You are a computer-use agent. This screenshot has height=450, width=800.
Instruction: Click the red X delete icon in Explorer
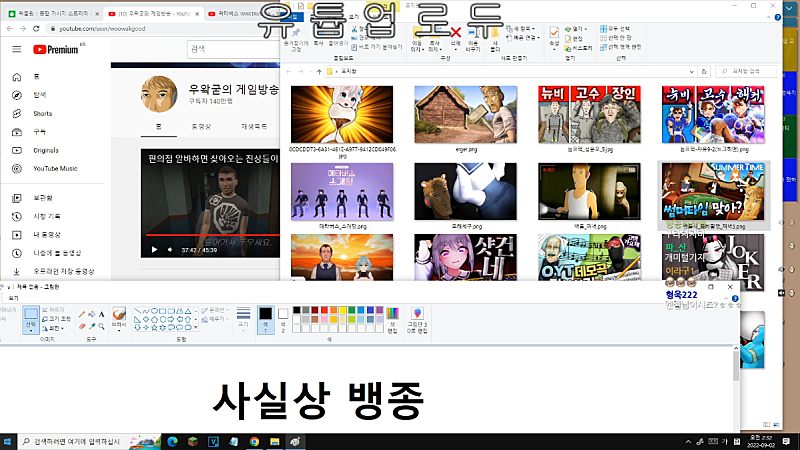(x=456, y=33)
